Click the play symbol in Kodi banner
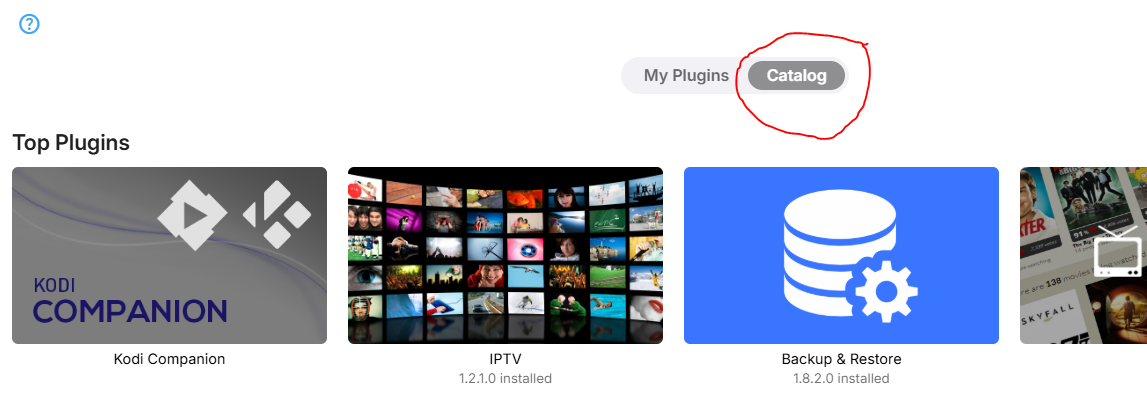 click(192, 216)
